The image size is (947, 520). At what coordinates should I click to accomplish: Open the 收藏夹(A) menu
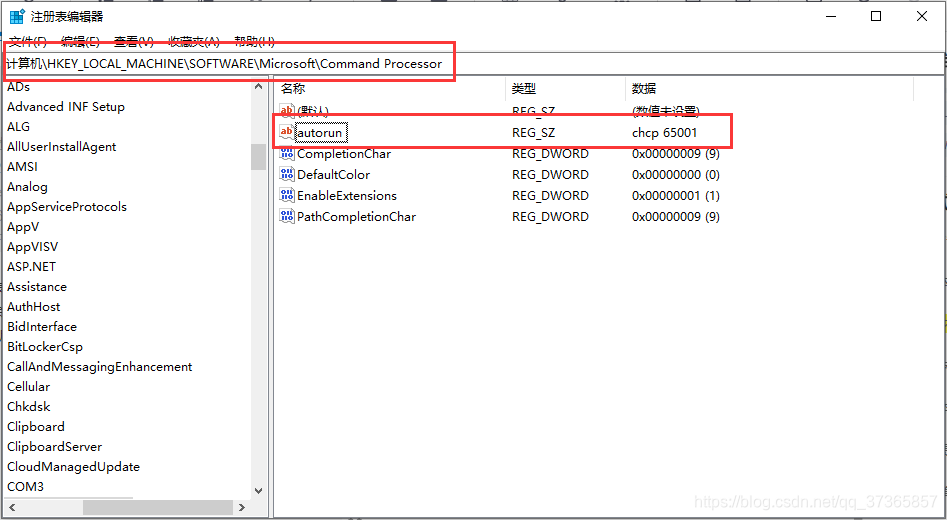[194, 42]
